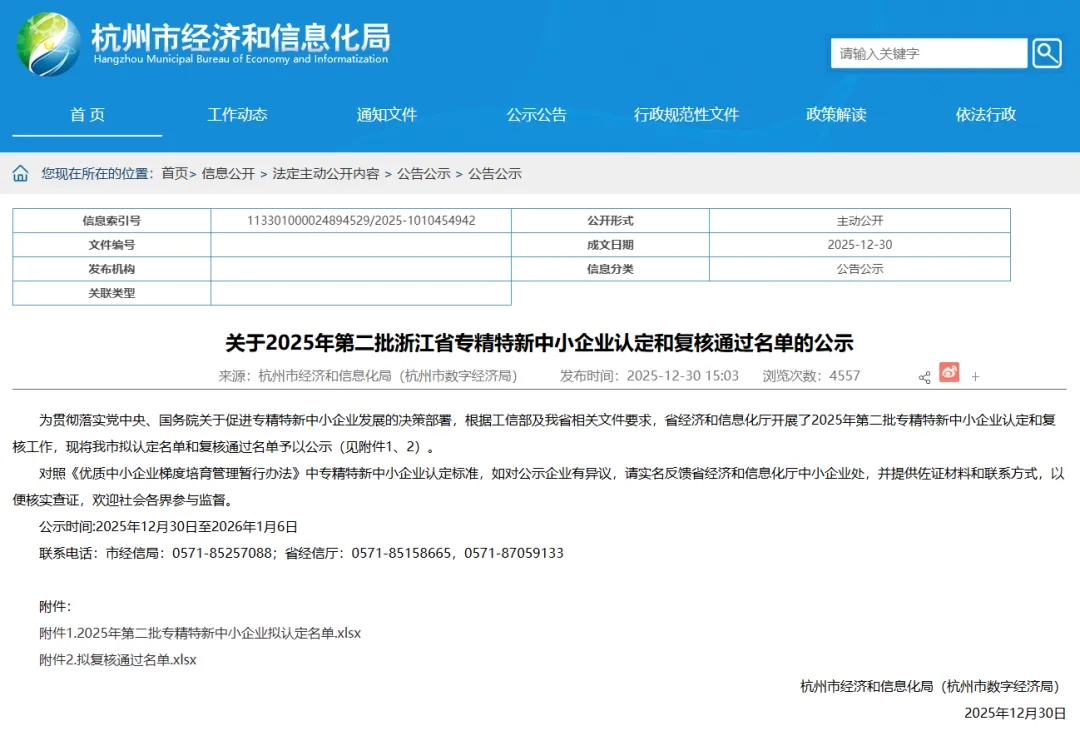Download 附件1 拟认定名单.xlsx attachment
The width and height of the screenshot is (1080, 731).
point(200,633)
